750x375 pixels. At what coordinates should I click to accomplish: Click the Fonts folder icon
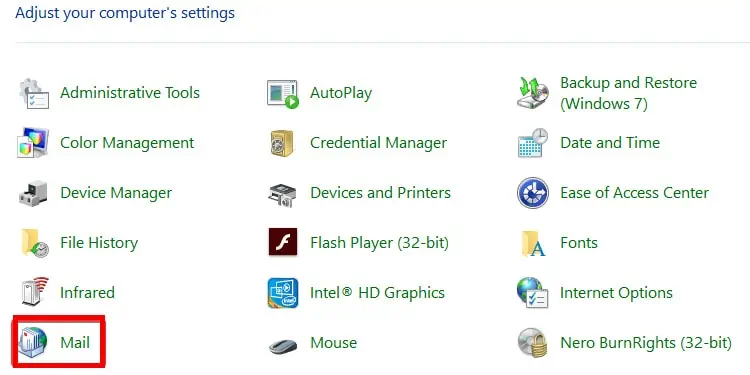click(533, 243)
